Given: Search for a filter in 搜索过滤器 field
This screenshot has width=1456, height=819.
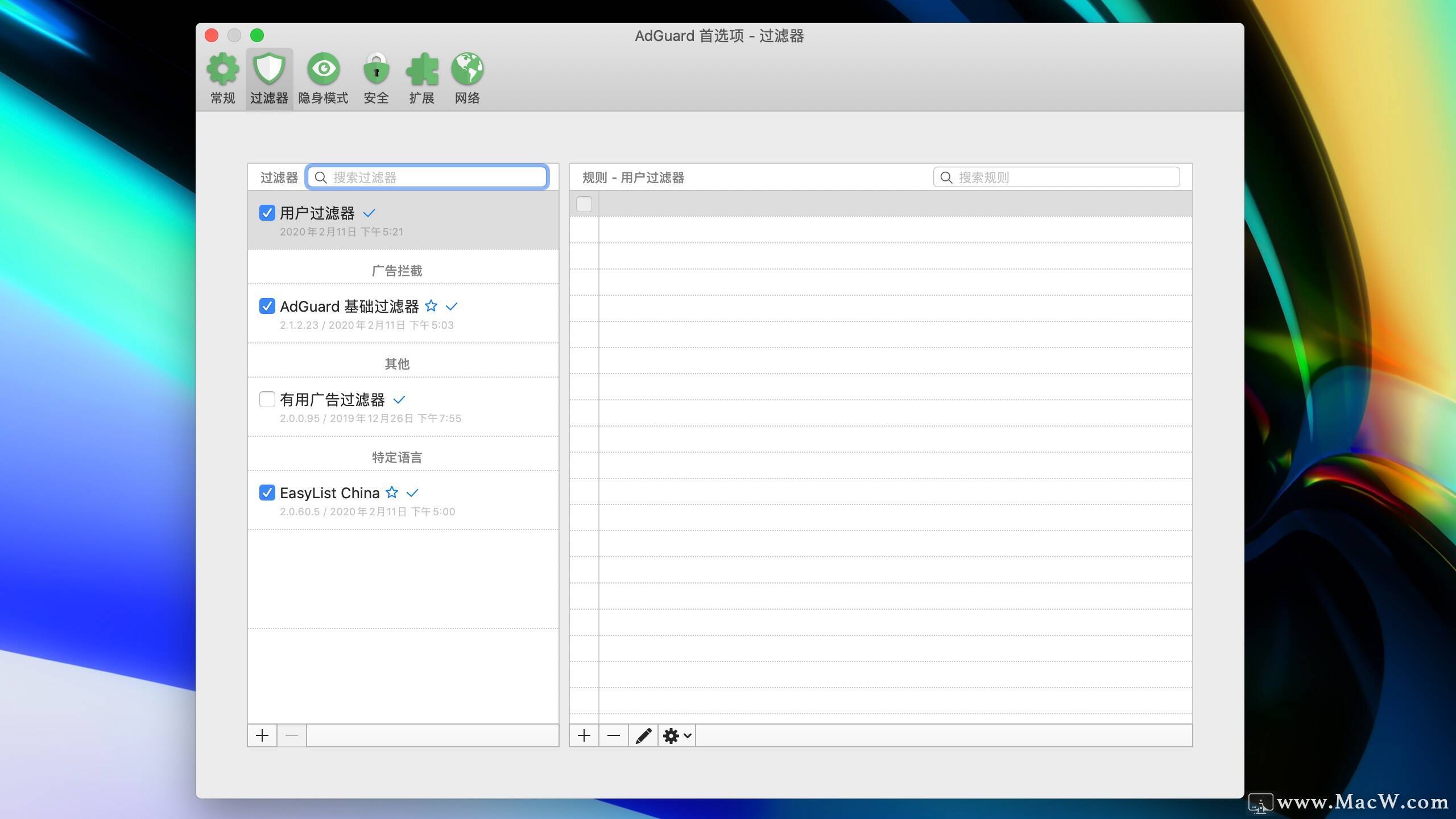Looking at the screenshot, I should click(x=428, y=177).
